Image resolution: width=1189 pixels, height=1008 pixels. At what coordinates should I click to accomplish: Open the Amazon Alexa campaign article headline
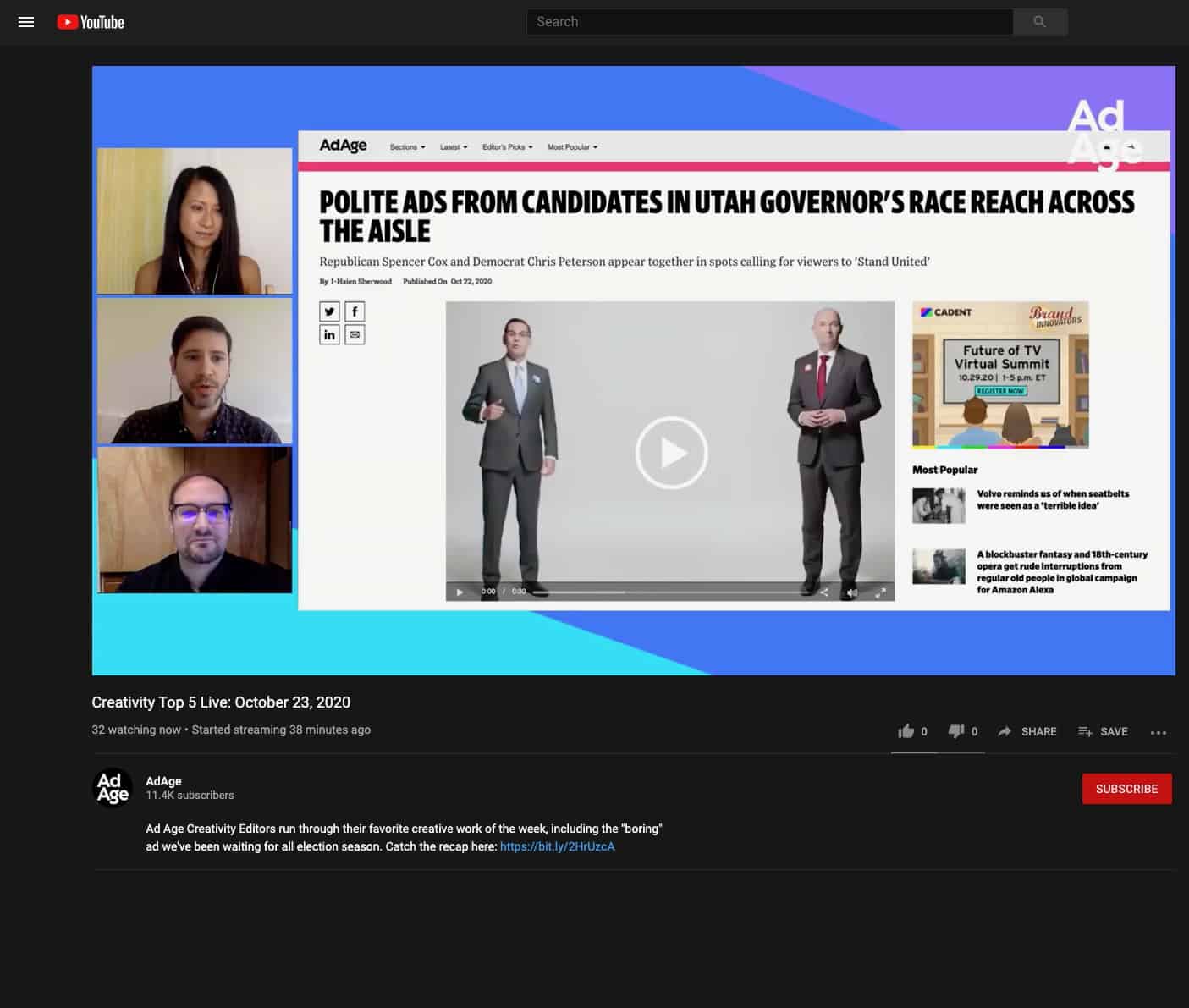1062,572
